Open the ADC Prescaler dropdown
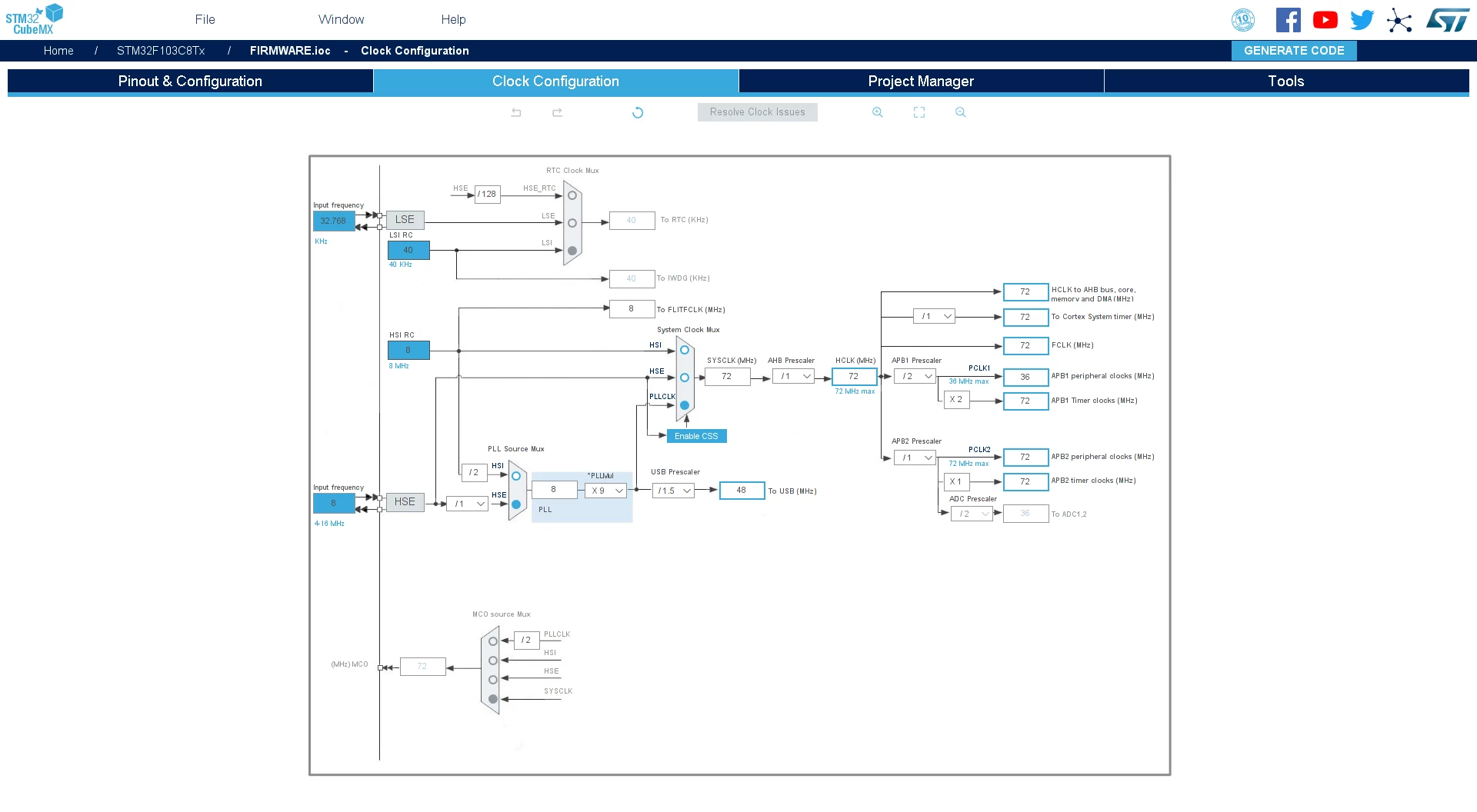 tap(972, 514)
